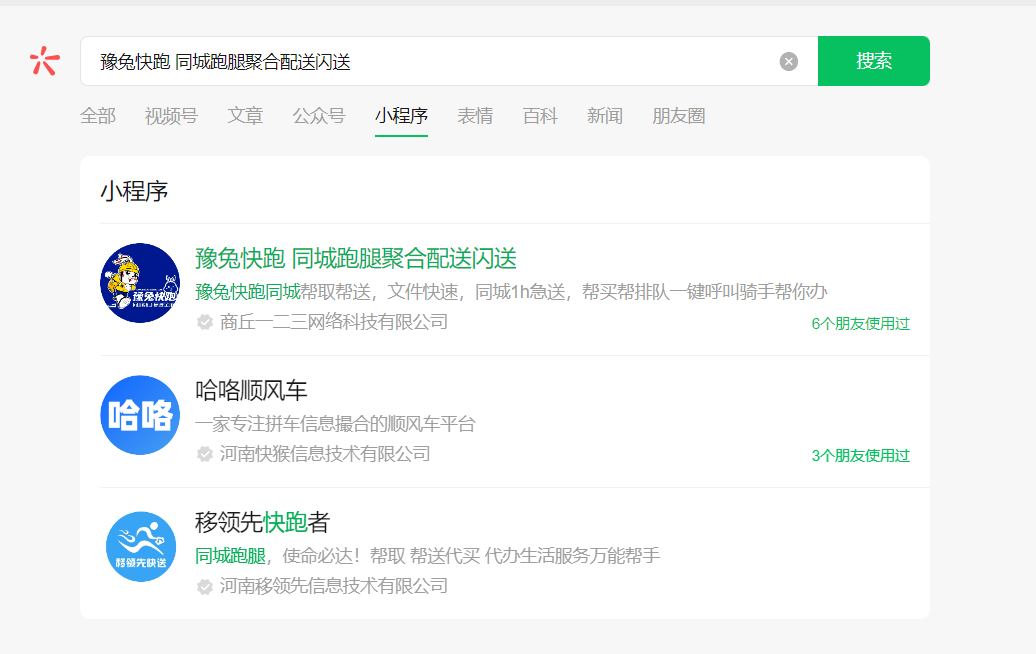
Task: Switch to the 文章 tab
Action: pos(245,116)
